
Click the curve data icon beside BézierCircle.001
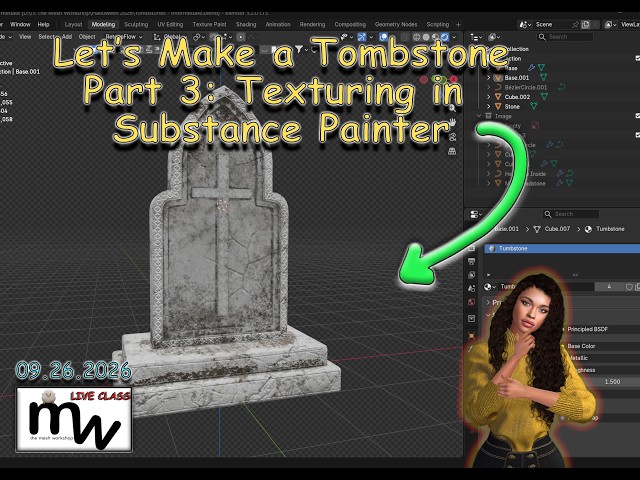pos(562,87)
